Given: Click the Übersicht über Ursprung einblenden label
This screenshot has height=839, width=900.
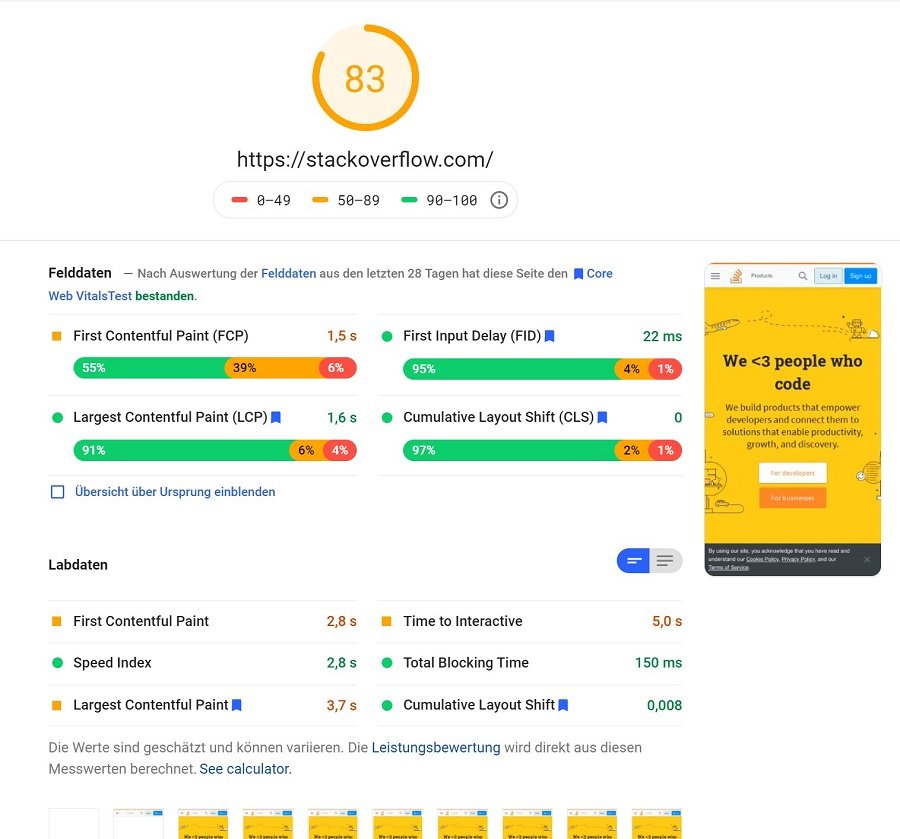Looking at the screenshot, I should click(175, 492).
